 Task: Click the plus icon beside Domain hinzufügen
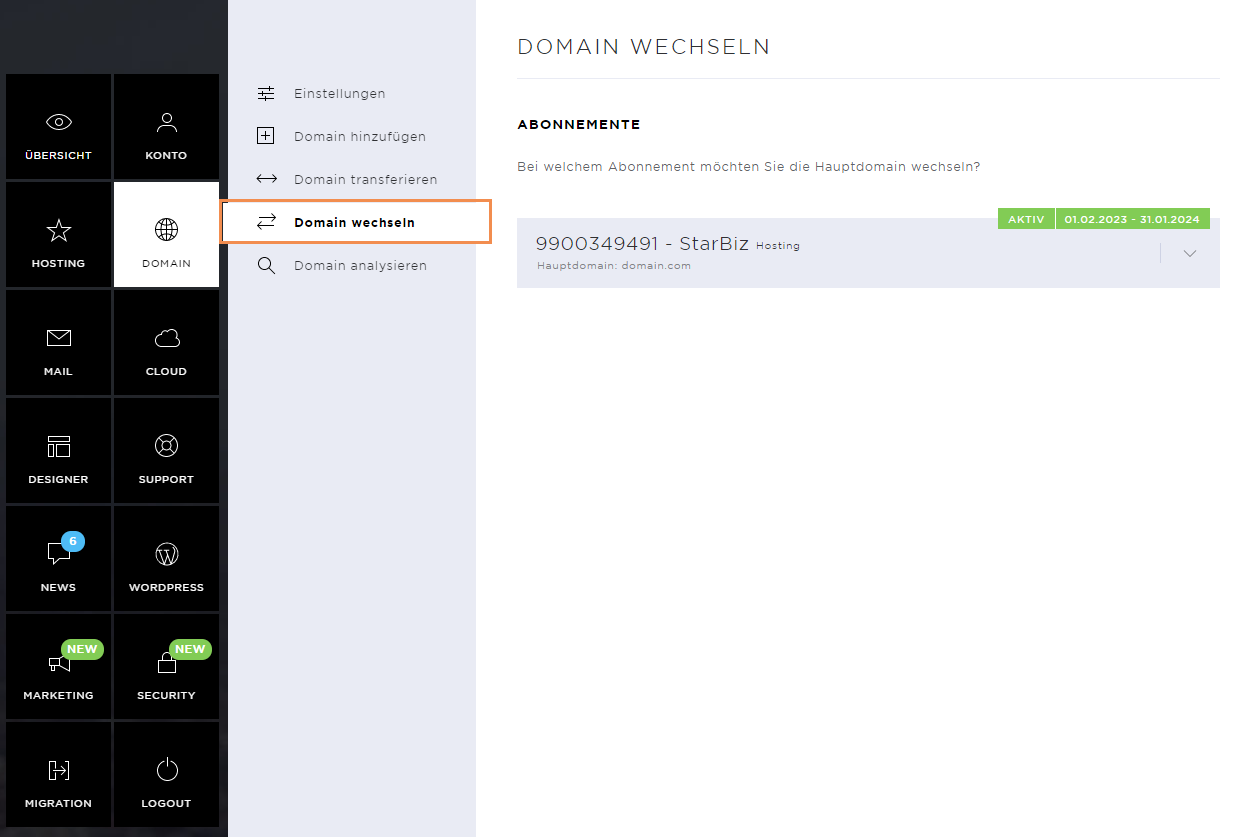coord(266,136)
